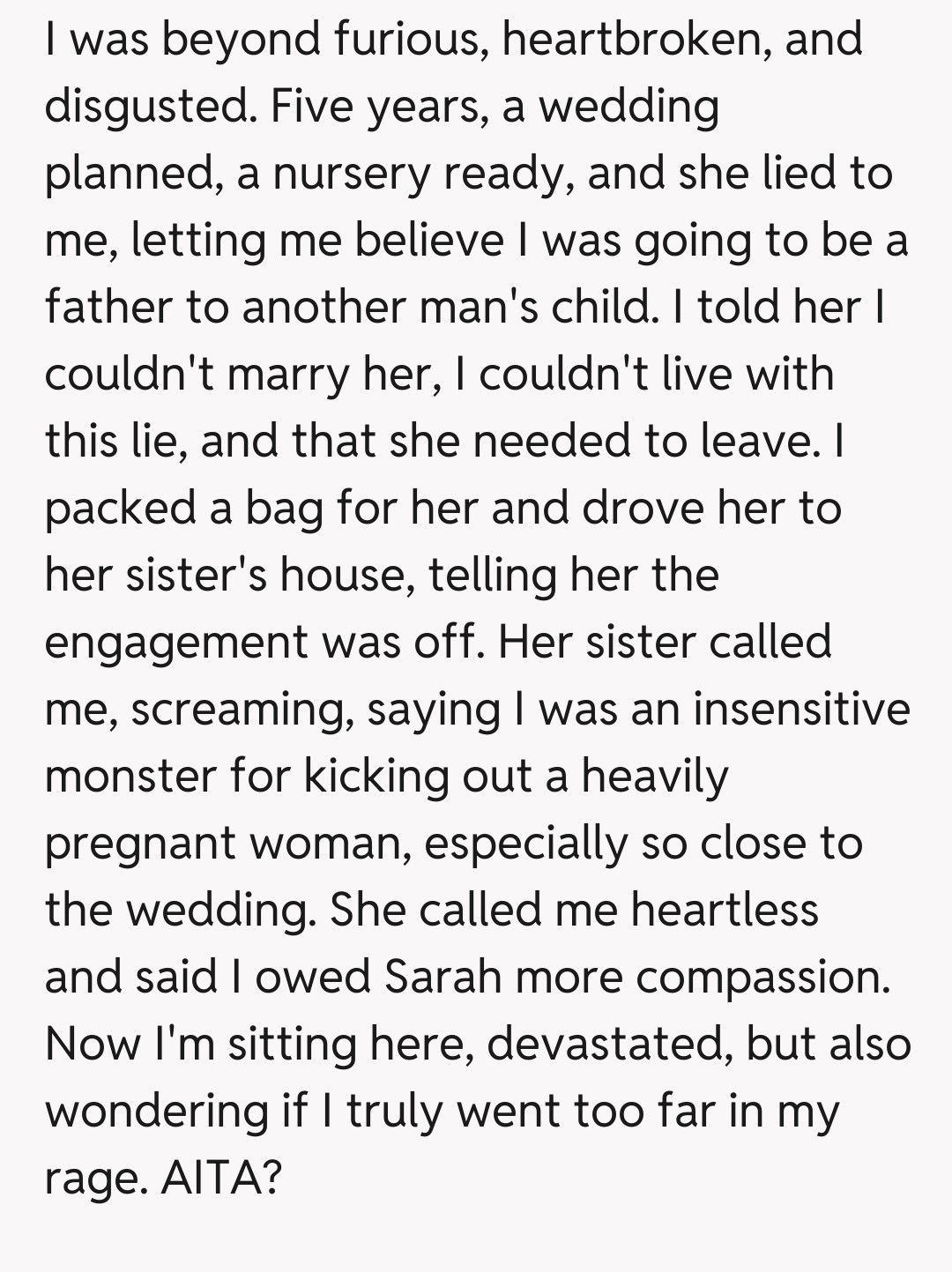
Task: Click the word "engagement"
Action: pyautogui.click(x=175, y=643)
